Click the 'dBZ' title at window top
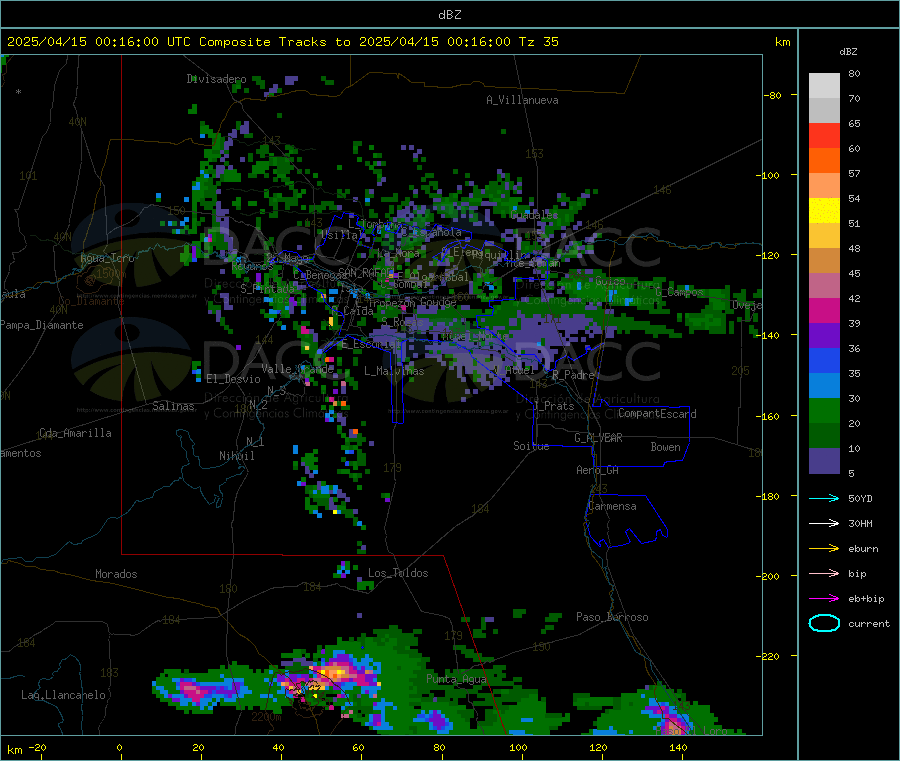900x761 pixels. 449,14
